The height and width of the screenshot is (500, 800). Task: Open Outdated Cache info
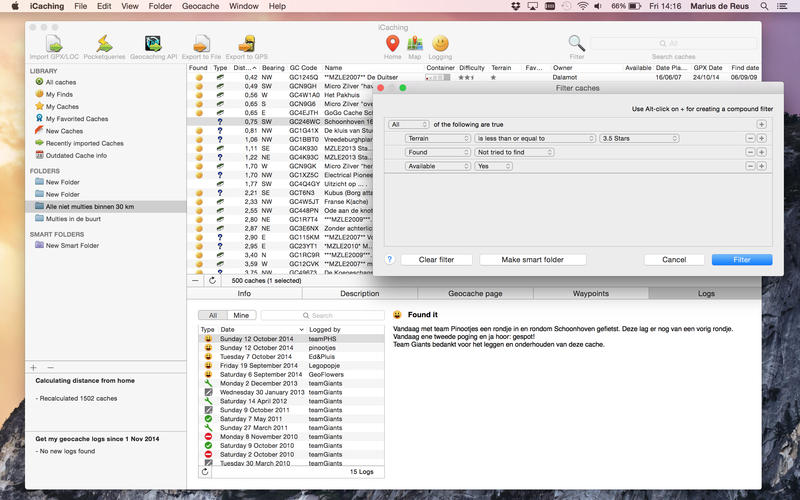pyautogui.click(x=76, y=156)
